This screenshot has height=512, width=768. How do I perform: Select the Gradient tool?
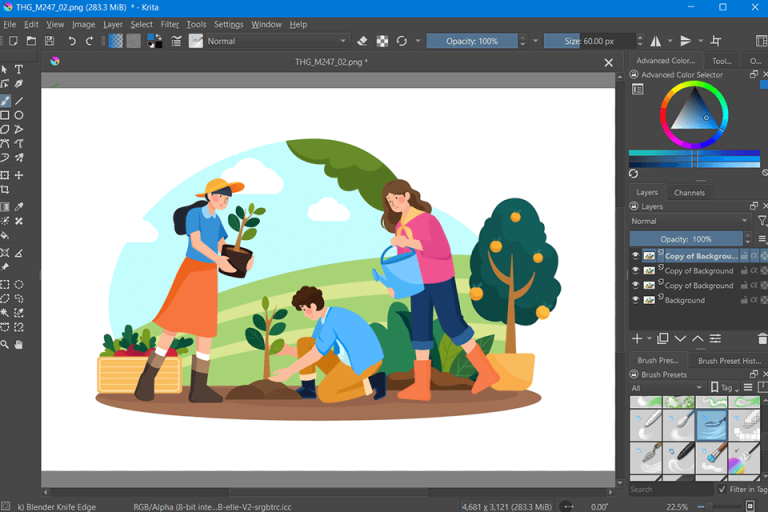click(5, 207)
